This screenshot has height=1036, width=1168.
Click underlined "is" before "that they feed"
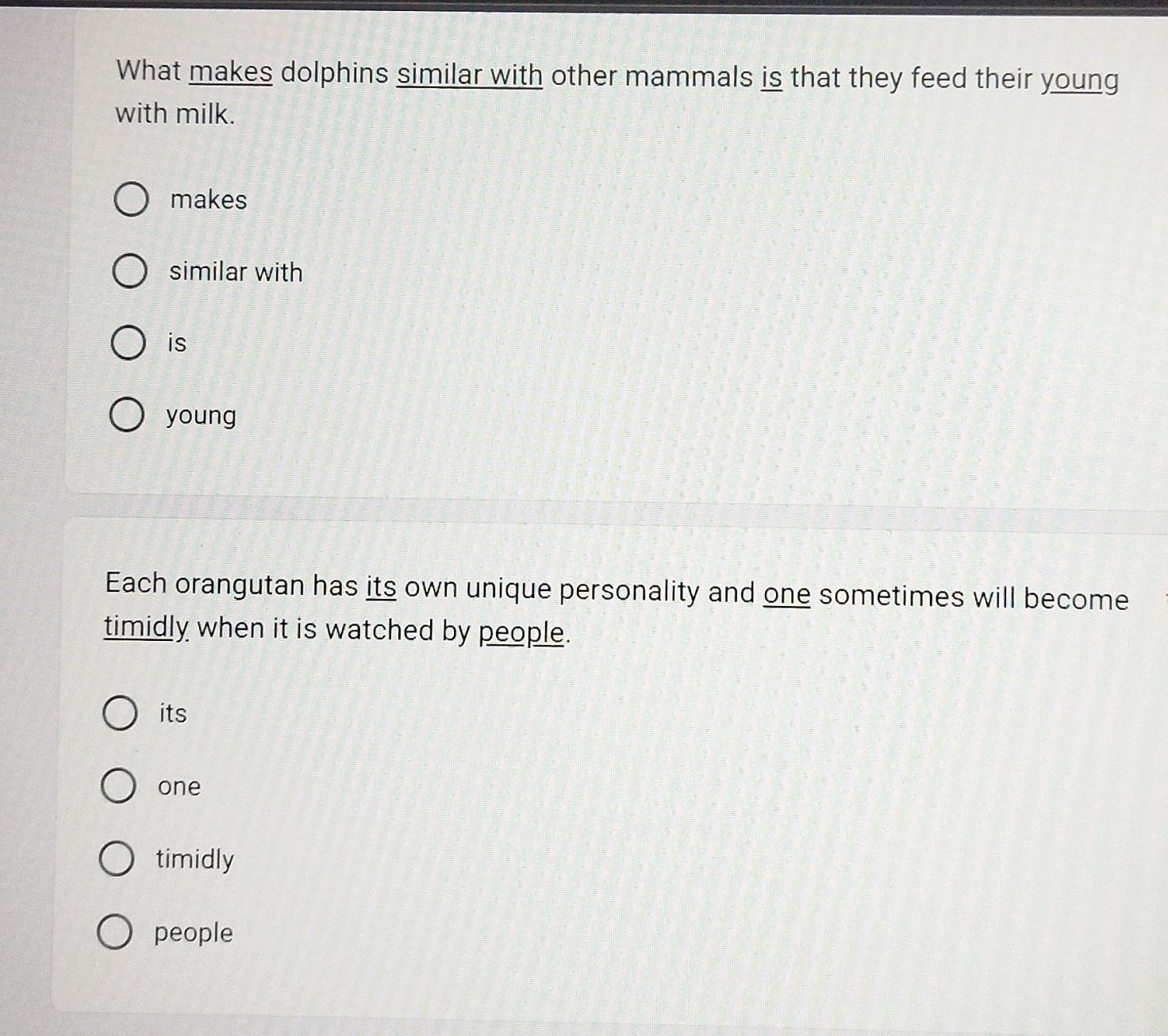(x=771, y=78)
